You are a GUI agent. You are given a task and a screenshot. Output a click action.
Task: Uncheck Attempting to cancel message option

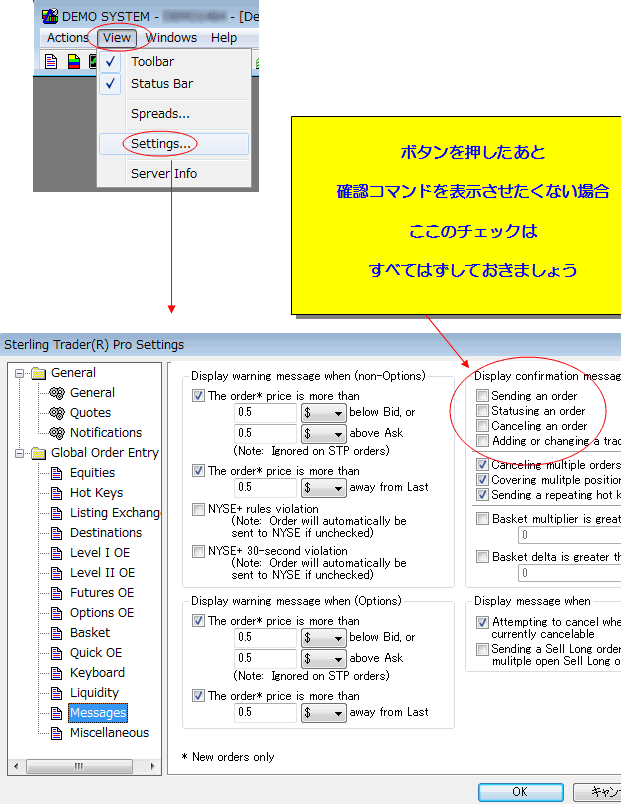pos(482,622)
